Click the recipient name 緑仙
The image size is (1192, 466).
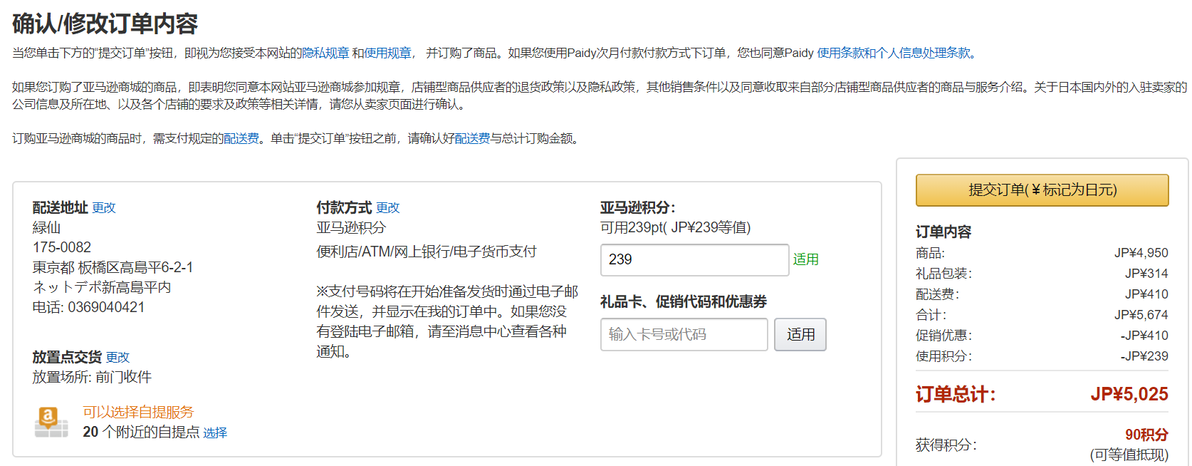click(46, 227)
